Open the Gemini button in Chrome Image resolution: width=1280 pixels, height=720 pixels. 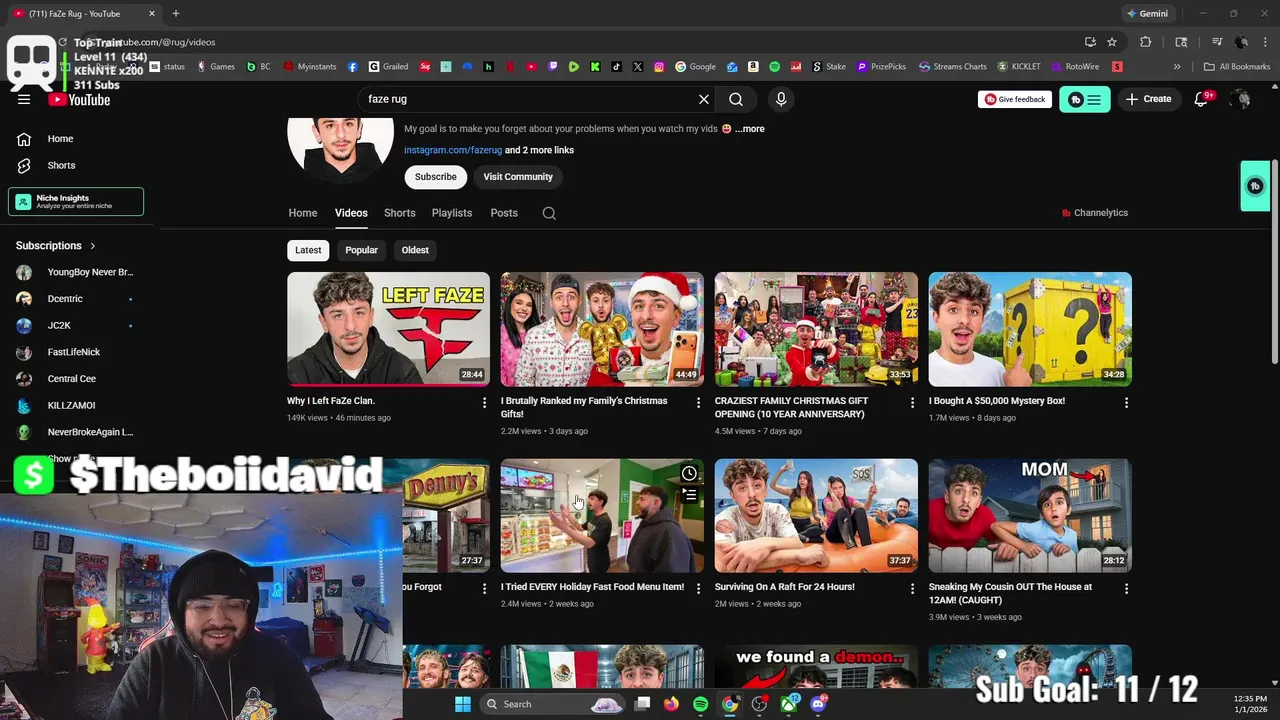point(1147,14)
